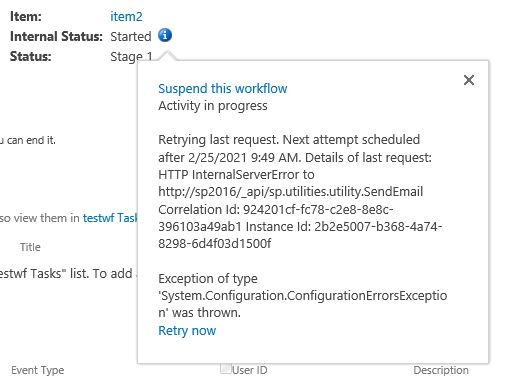This screenshot has width=532, height=378.
Task: Click the Retry now link
Action: (x=187, y=330)
